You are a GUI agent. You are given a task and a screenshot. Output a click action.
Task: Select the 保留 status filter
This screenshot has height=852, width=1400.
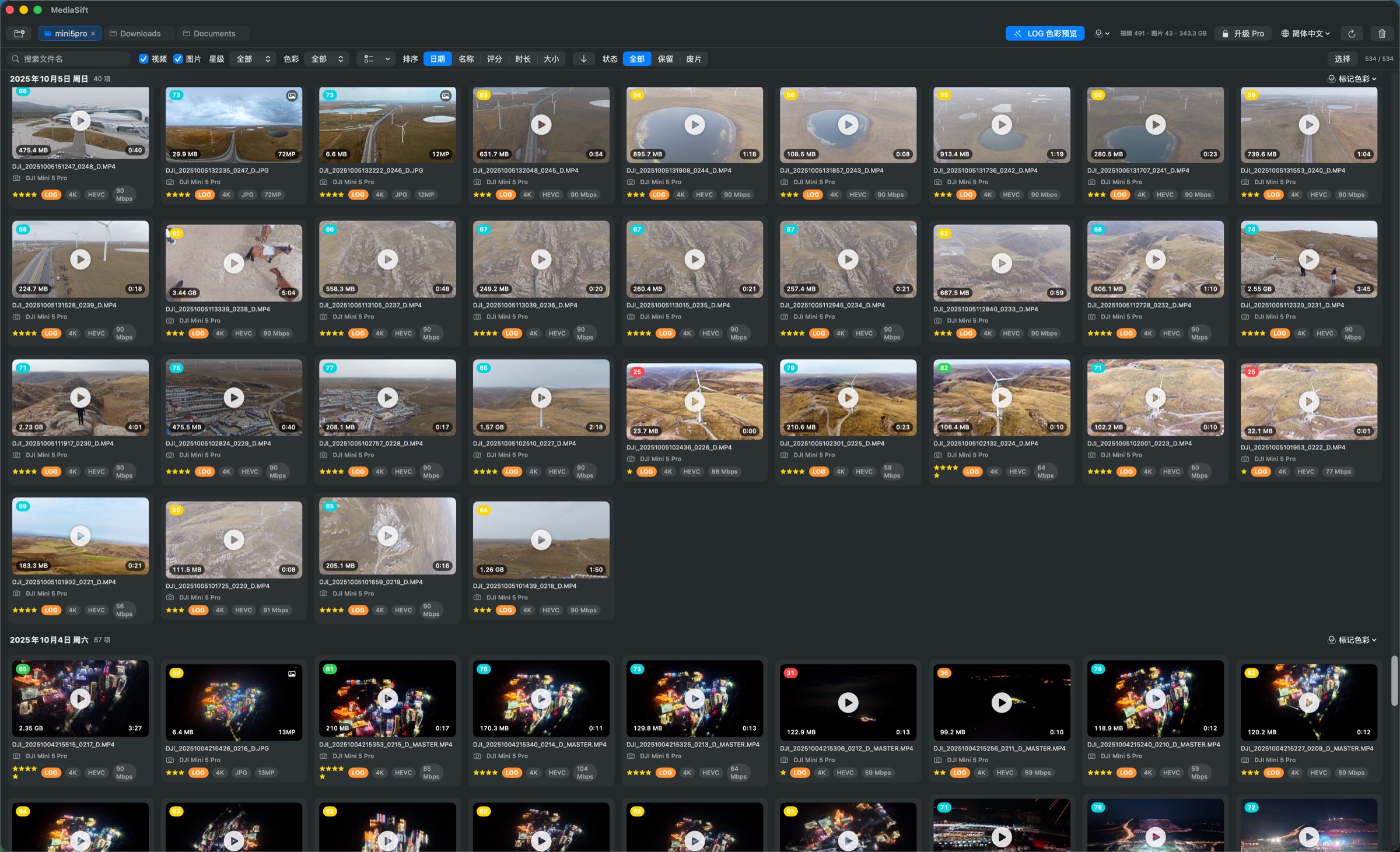(665, 59)
